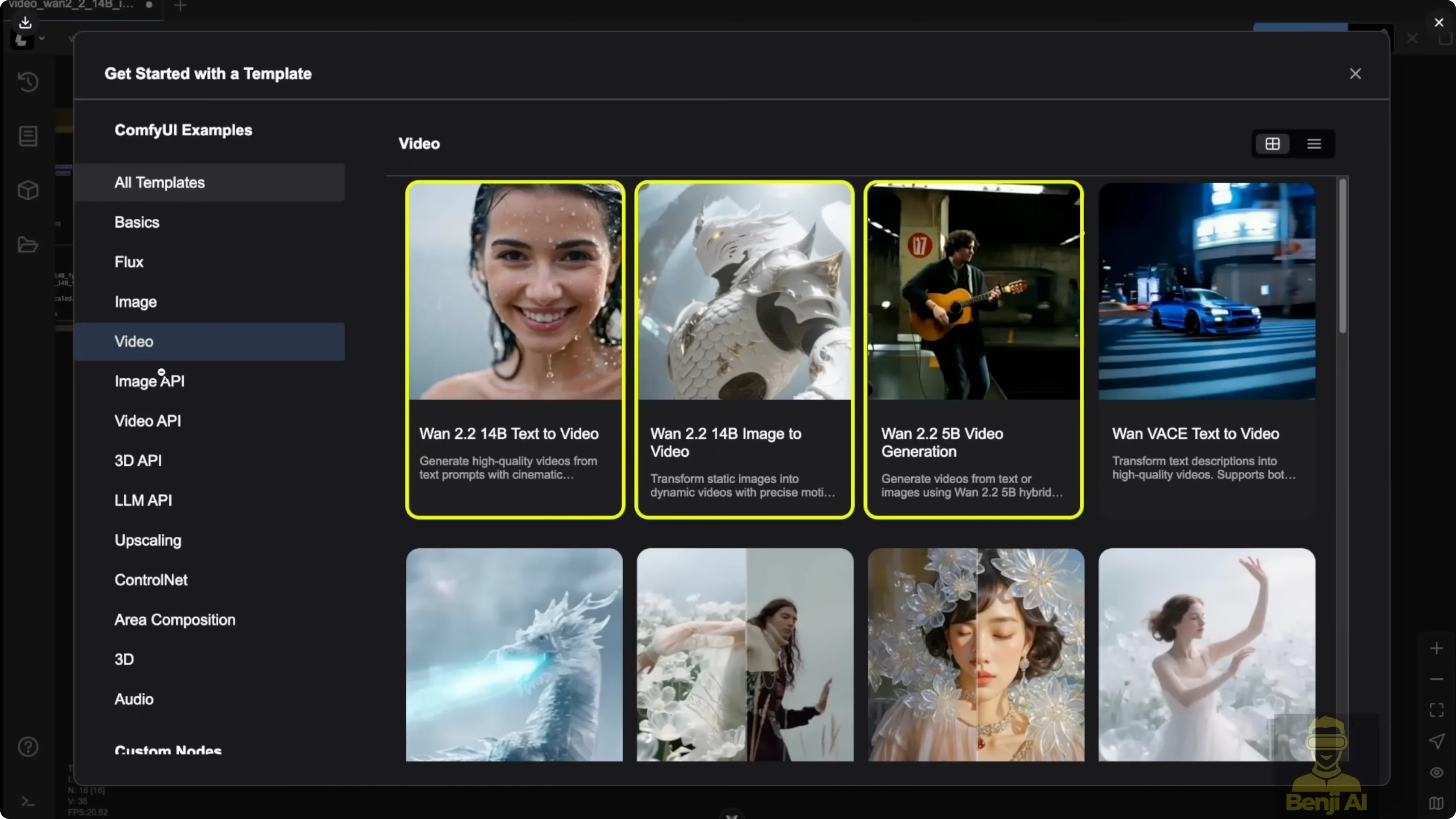Screen dimensions: 1456x819
Task: Toggle the eye visibility icon bottom right
Action: pyautogui.click(x=1436, y=772)
